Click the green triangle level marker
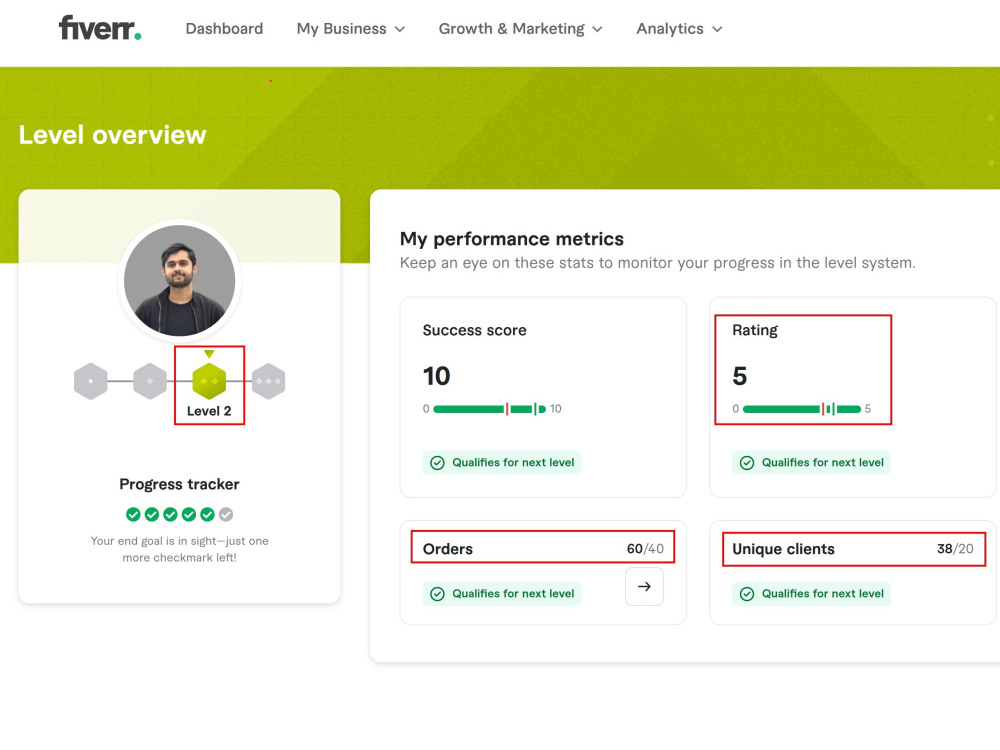 (209, 354)
